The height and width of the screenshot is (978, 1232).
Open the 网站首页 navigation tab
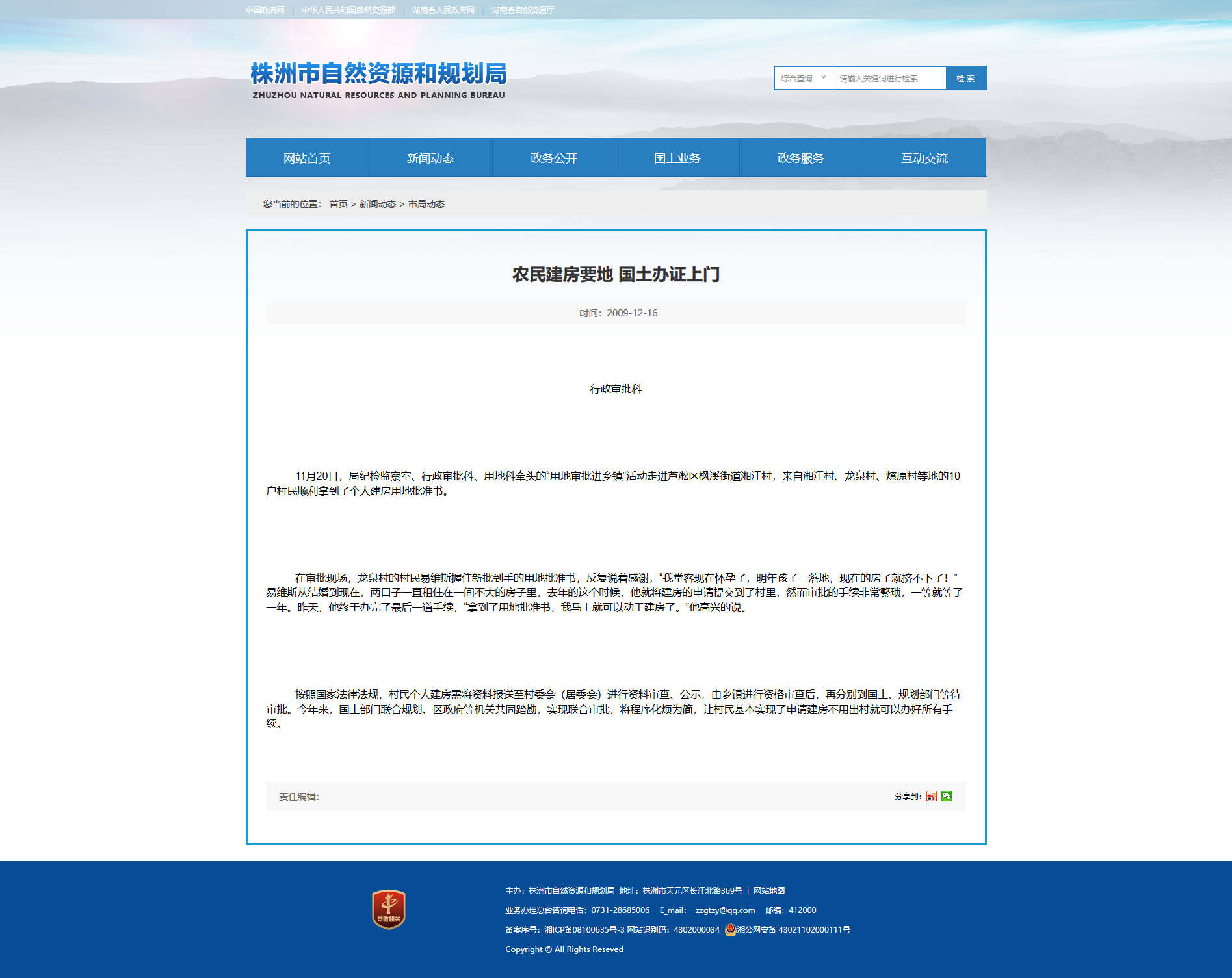pos(307,158)
